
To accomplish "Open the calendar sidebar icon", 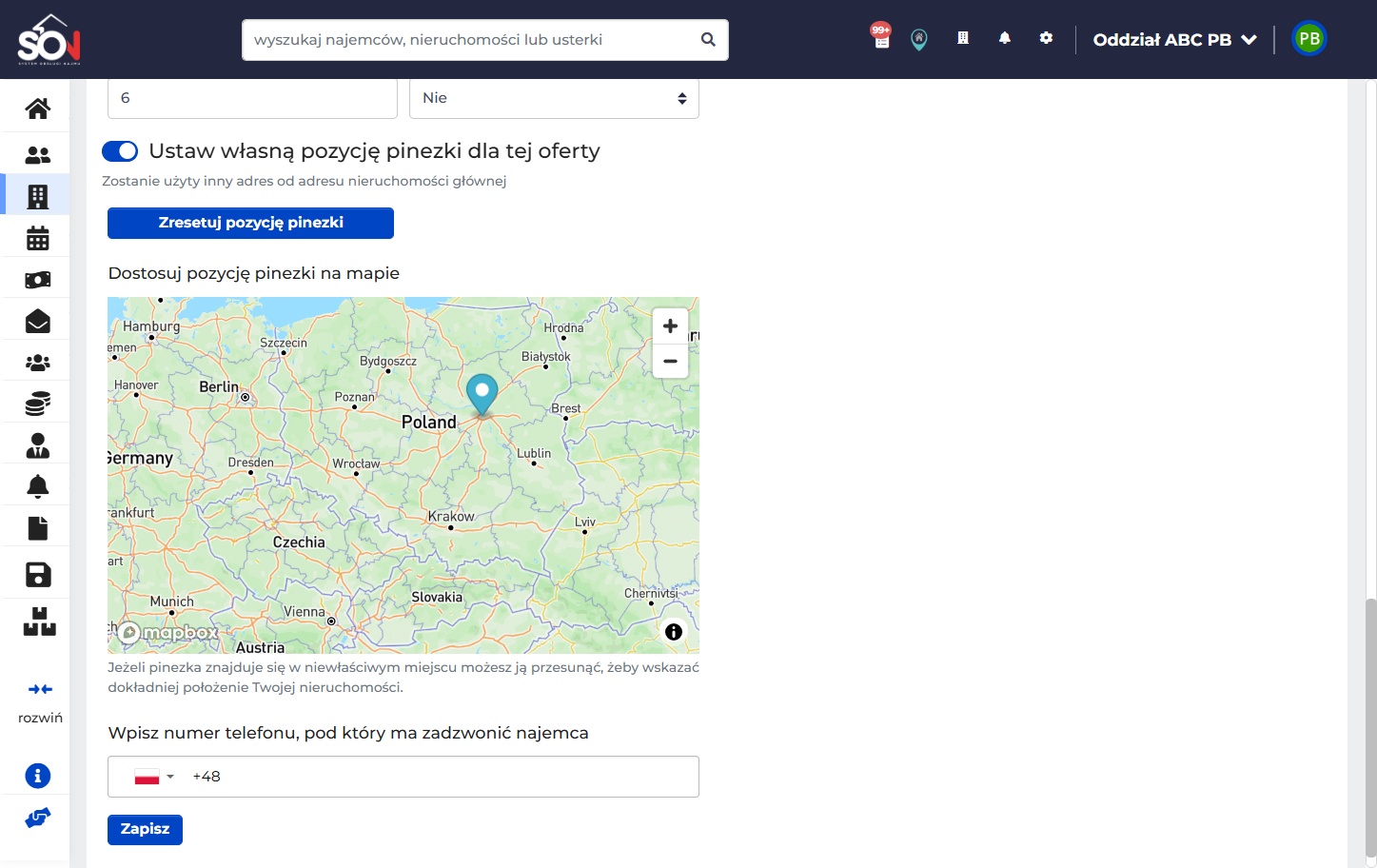I will tap(37, 238).
